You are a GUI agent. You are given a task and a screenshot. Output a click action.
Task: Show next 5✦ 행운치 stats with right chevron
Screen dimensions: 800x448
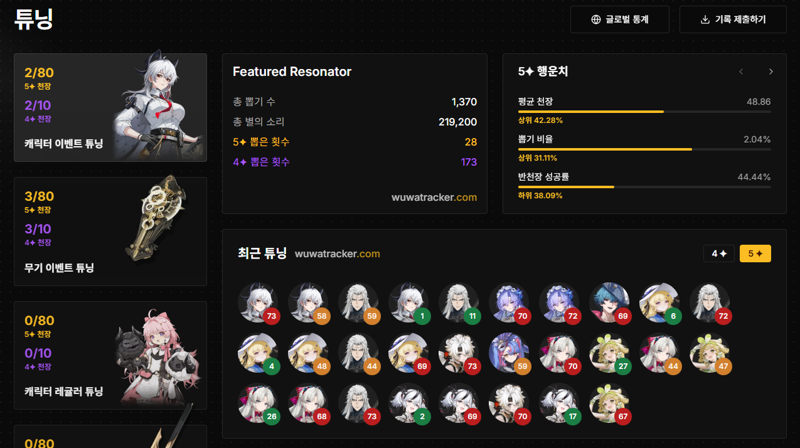click(770, 72)
